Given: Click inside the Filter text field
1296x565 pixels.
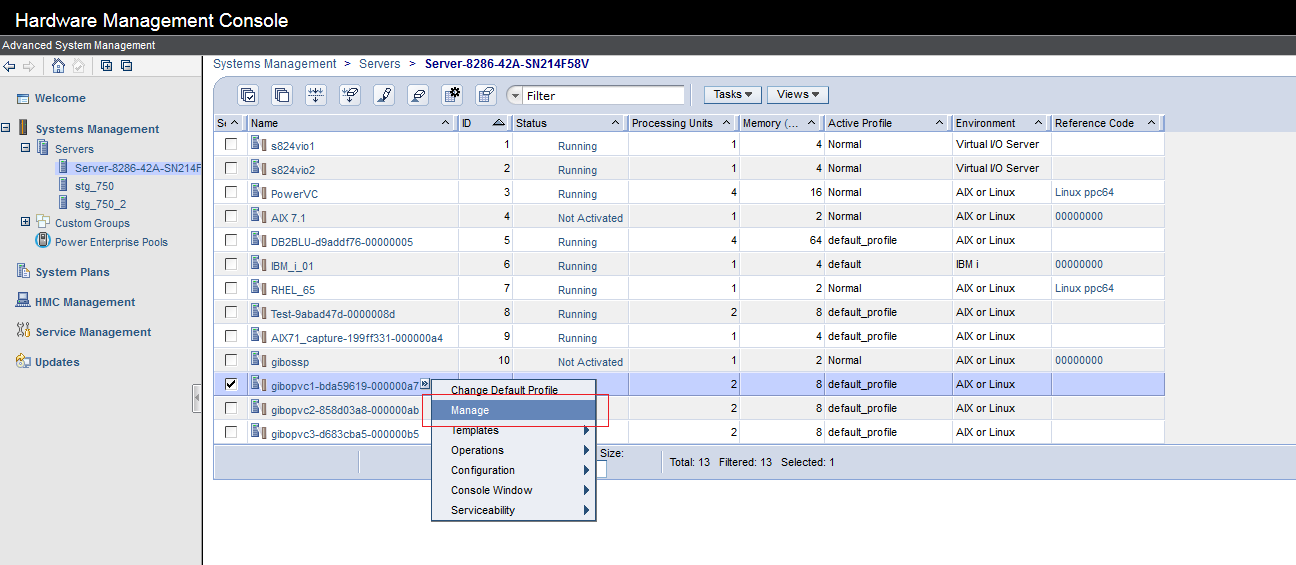Looking at the screenshot, I should point(604,96).
